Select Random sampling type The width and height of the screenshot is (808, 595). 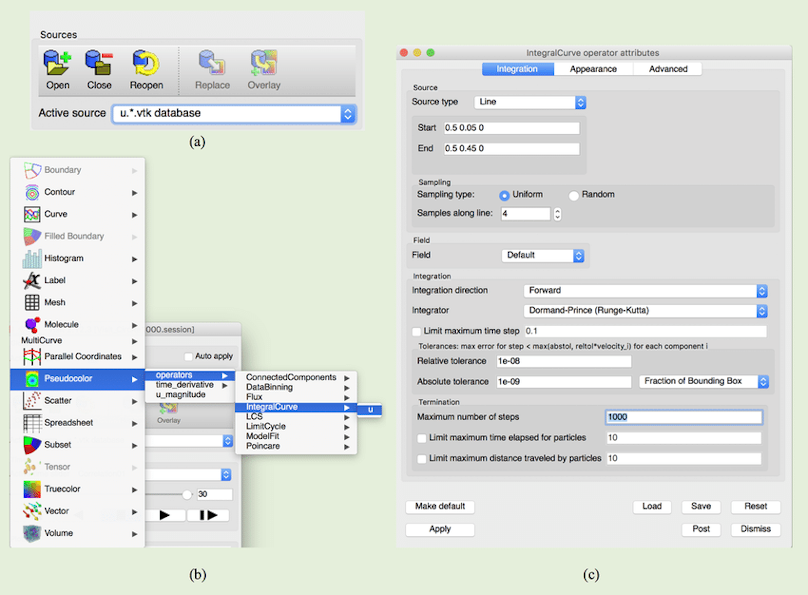point(574,195)
